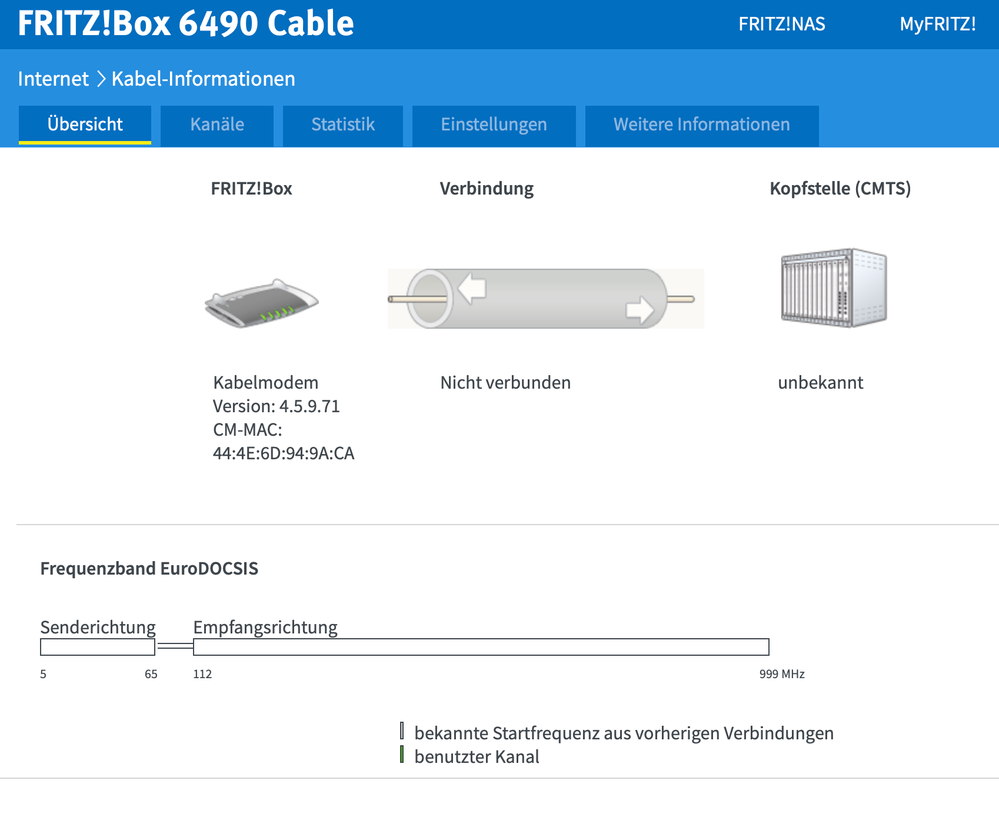Select the Übersicht tab
The image size is (999, 828).
pyautogui.click(x=85, y=124)
